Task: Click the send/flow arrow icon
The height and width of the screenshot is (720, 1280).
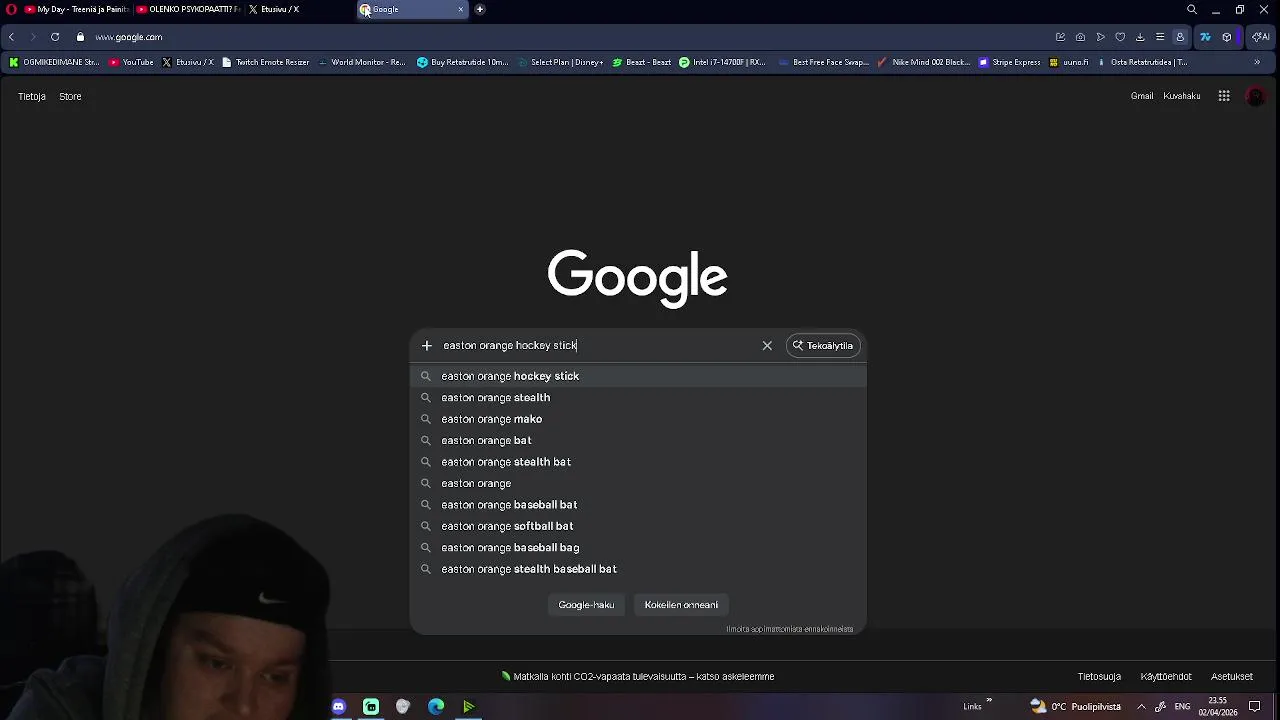Action: tap(1100, 37)
